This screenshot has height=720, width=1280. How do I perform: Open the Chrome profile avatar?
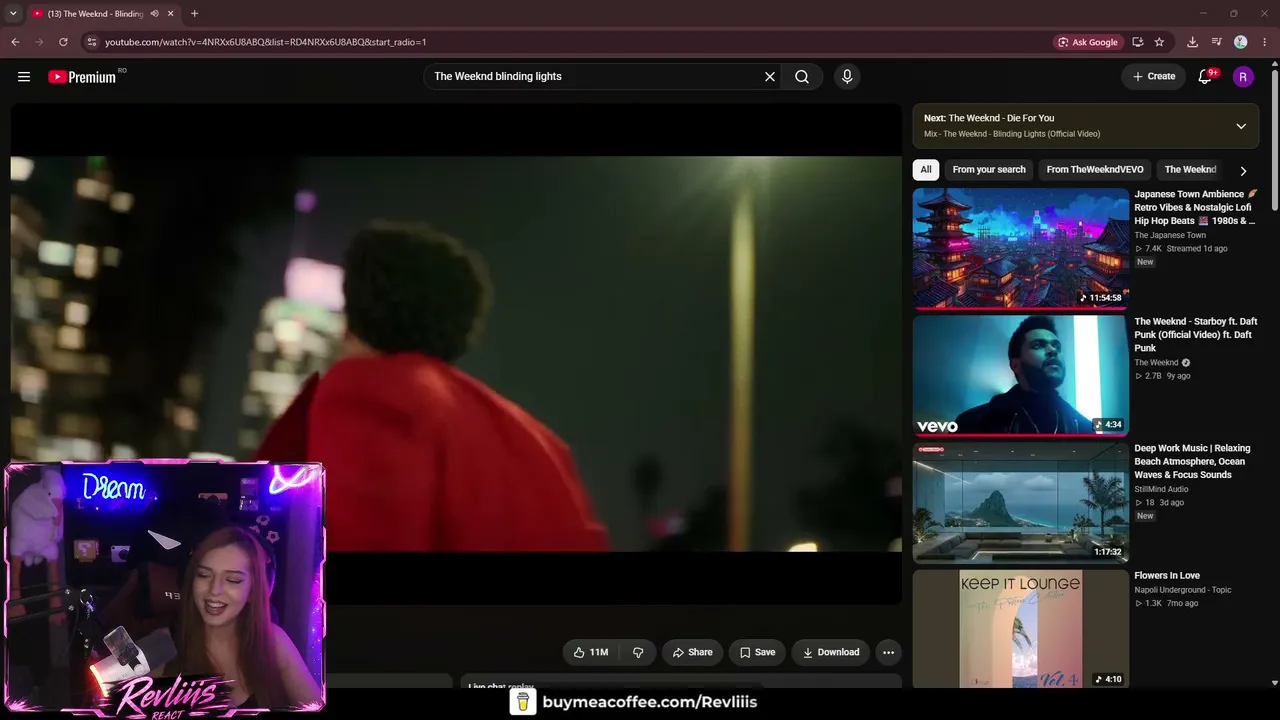(1241, 42)
